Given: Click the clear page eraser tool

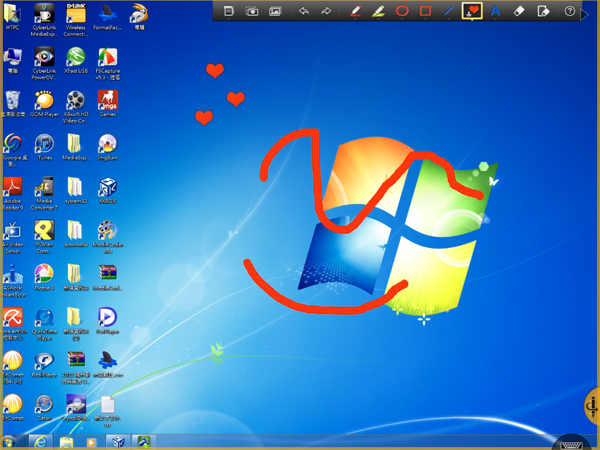Looking at the screenshot, I should [543, 11].
